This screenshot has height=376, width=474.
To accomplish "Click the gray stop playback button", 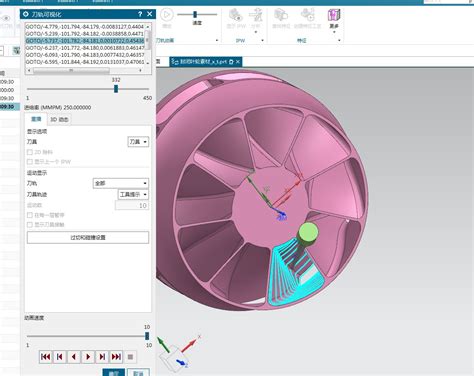I will tap(130, 357).
